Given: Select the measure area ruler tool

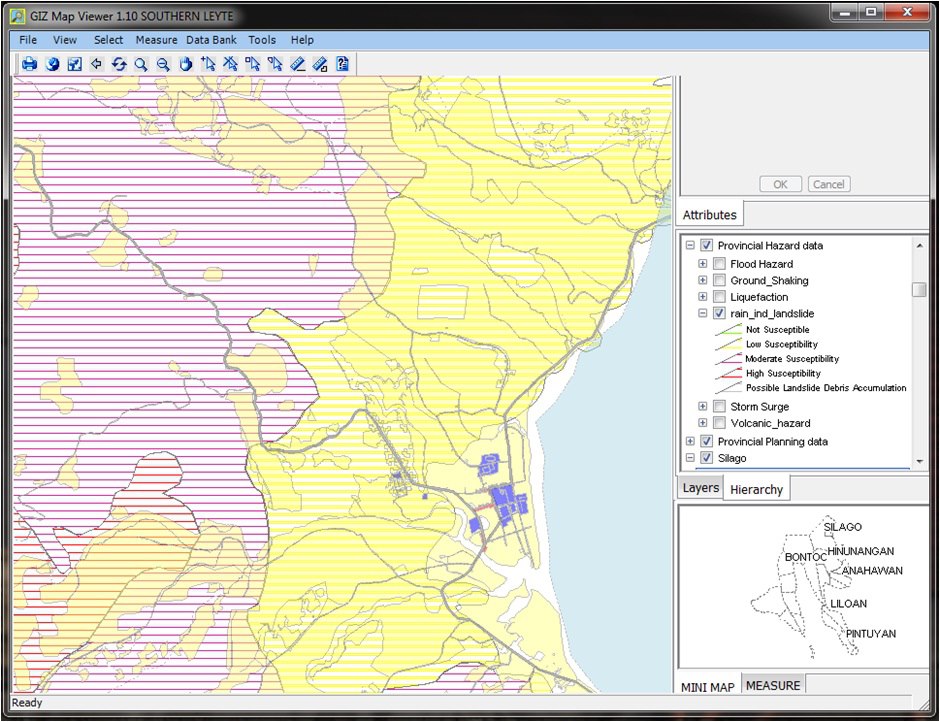Looking at the screenshot, I should tap(320, 64).
